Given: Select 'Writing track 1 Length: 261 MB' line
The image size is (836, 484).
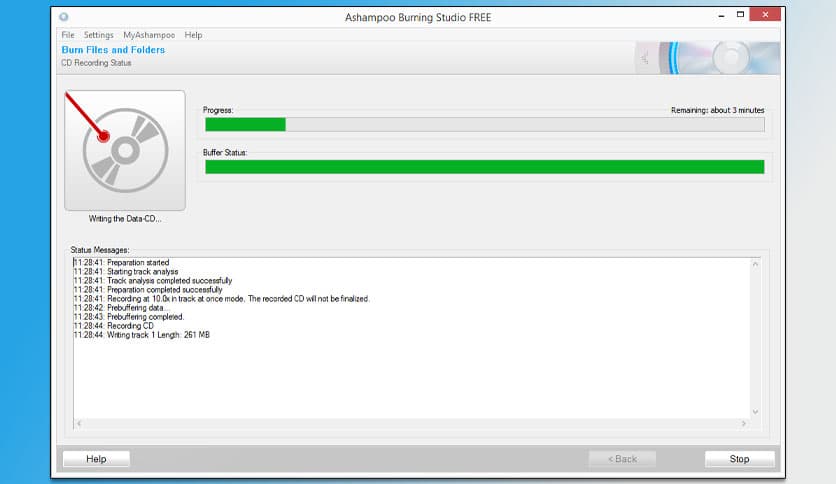Looking at the screenshot, I should pyautogui.click(x=142, y=335).
